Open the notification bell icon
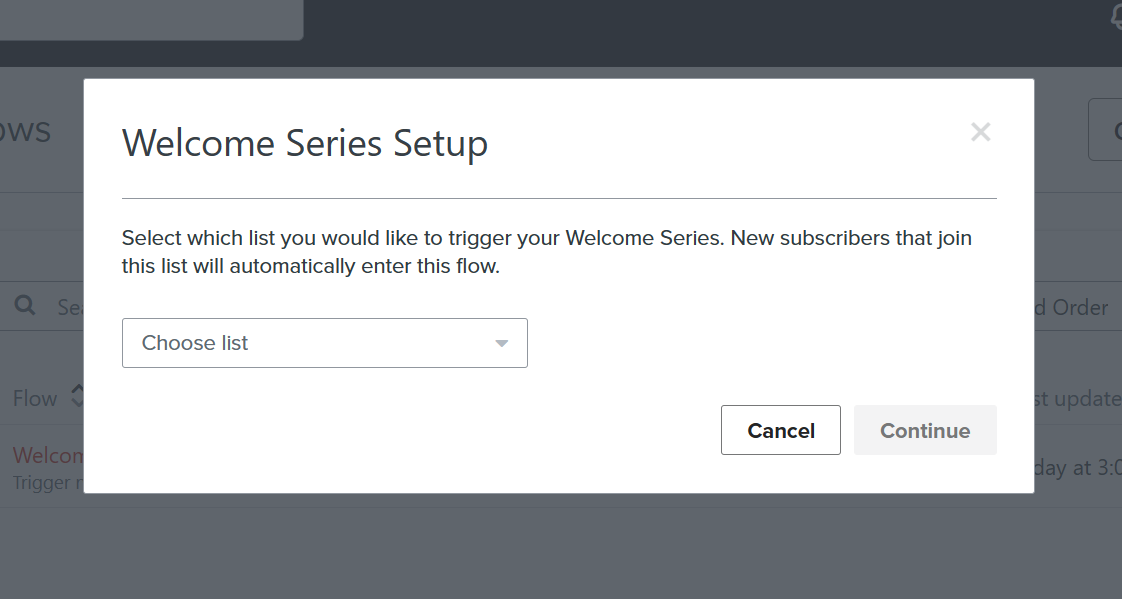Image resolution: width=1122 pixels, height=599 pixels. (x=1115, y=16)
